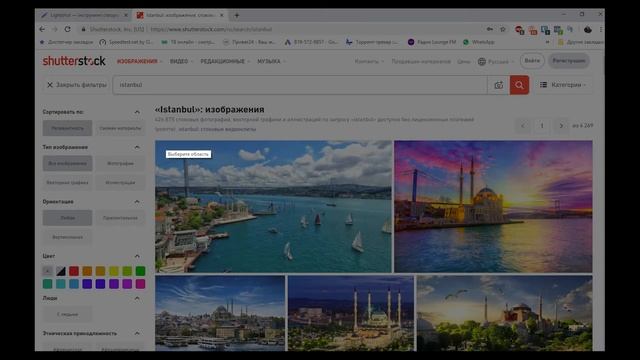The width and height of the screenshot is (640, 360).
Task: Open search-by-image camera icon
Action: (498, 85)
